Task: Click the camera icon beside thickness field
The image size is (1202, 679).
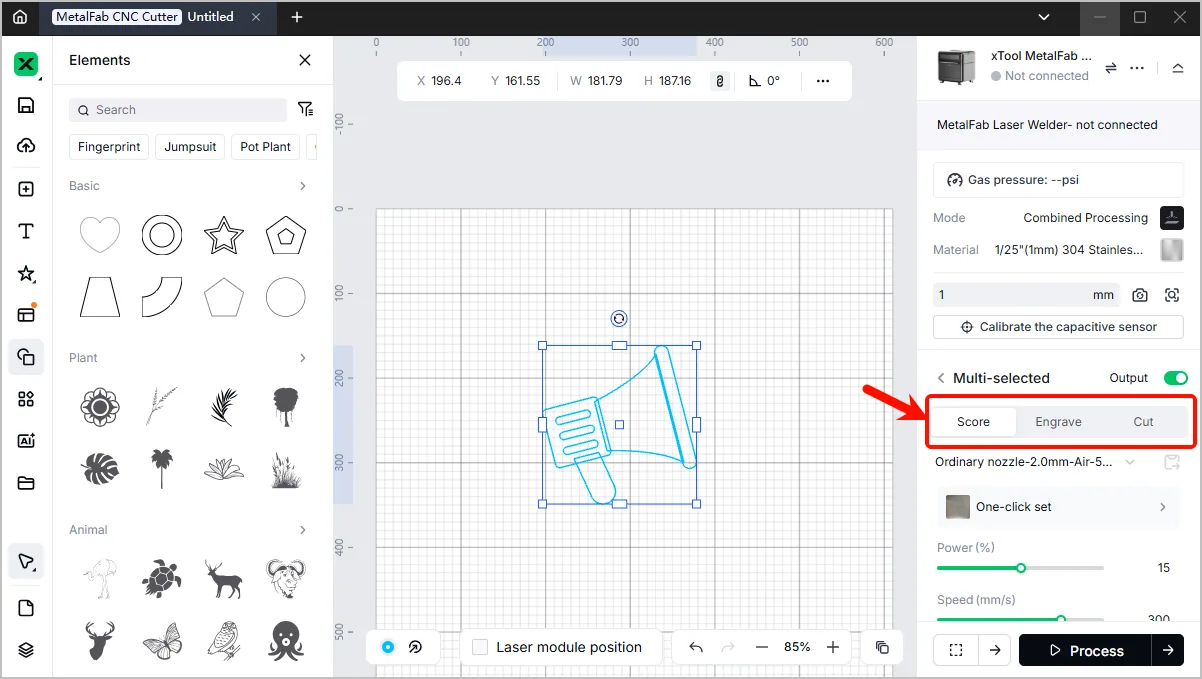Action: click(x=1140, y=295)
